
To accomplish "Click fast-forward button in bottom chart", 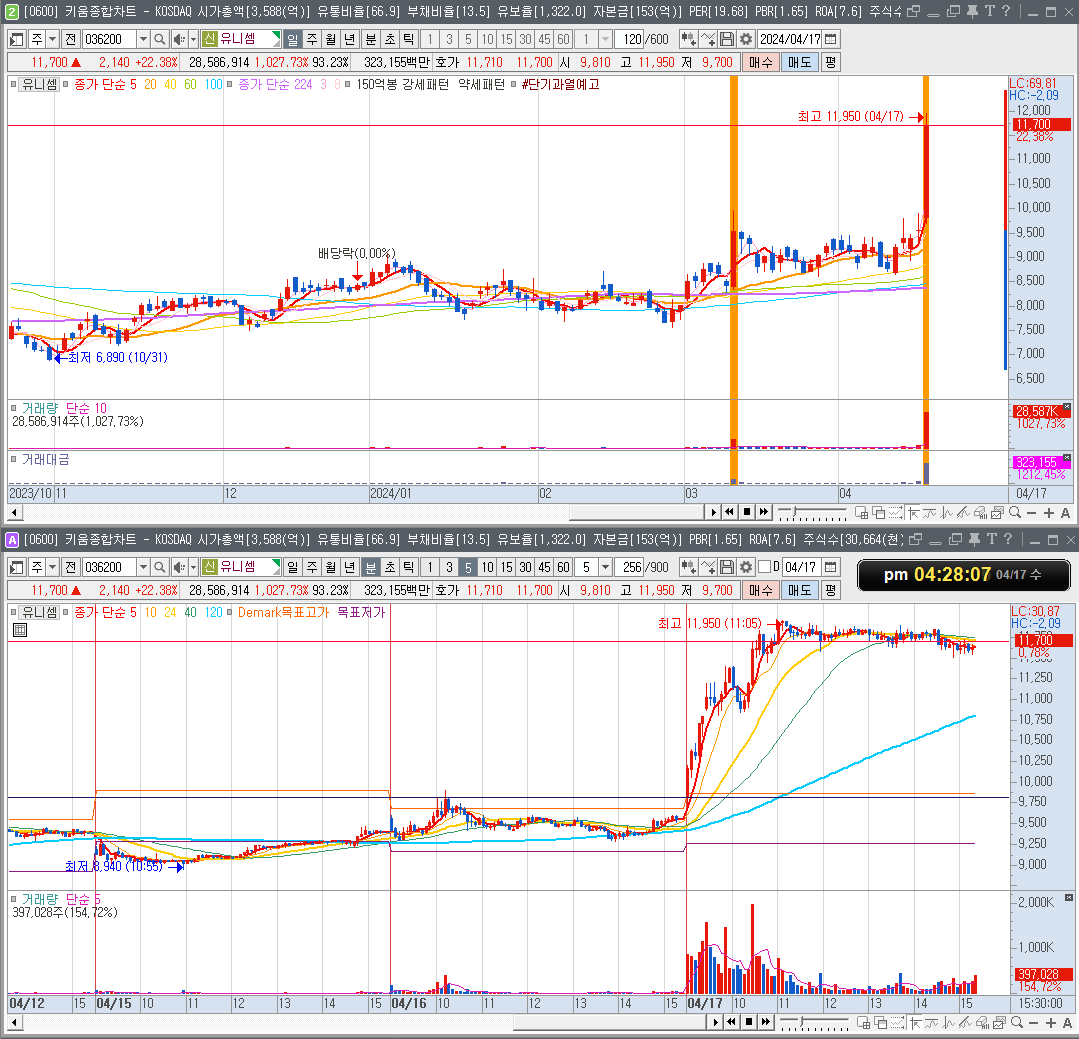I will pos(765,1022).
